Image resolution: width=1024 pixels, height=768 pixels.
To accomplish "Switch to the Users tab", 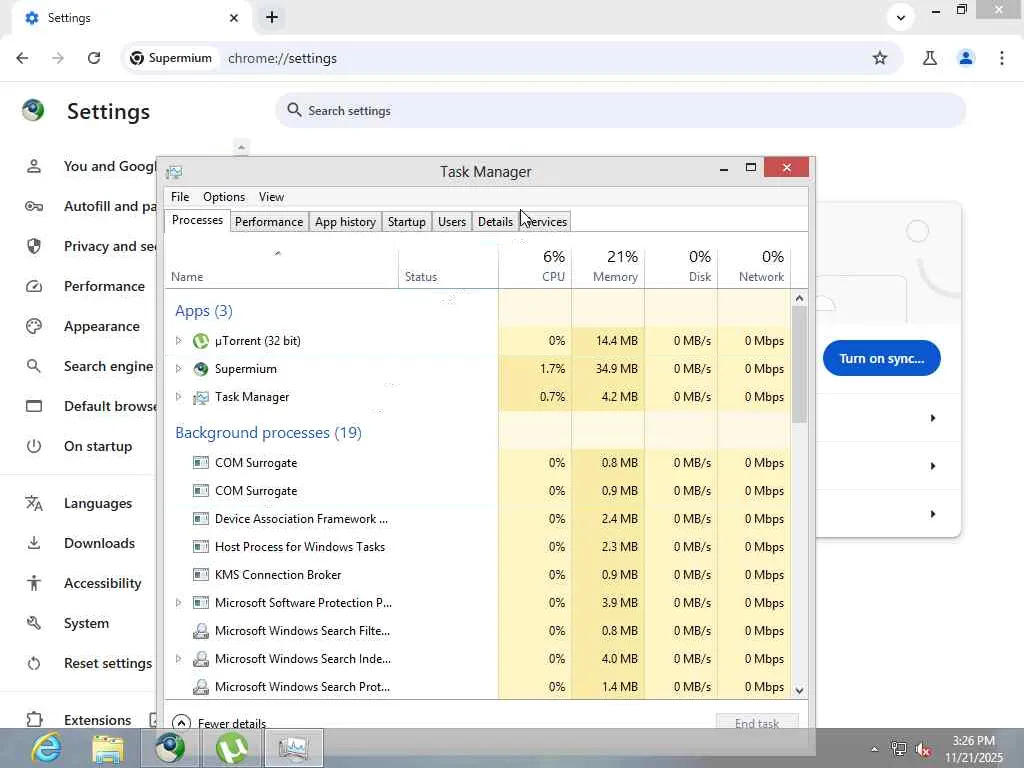I will coord(452,222).
